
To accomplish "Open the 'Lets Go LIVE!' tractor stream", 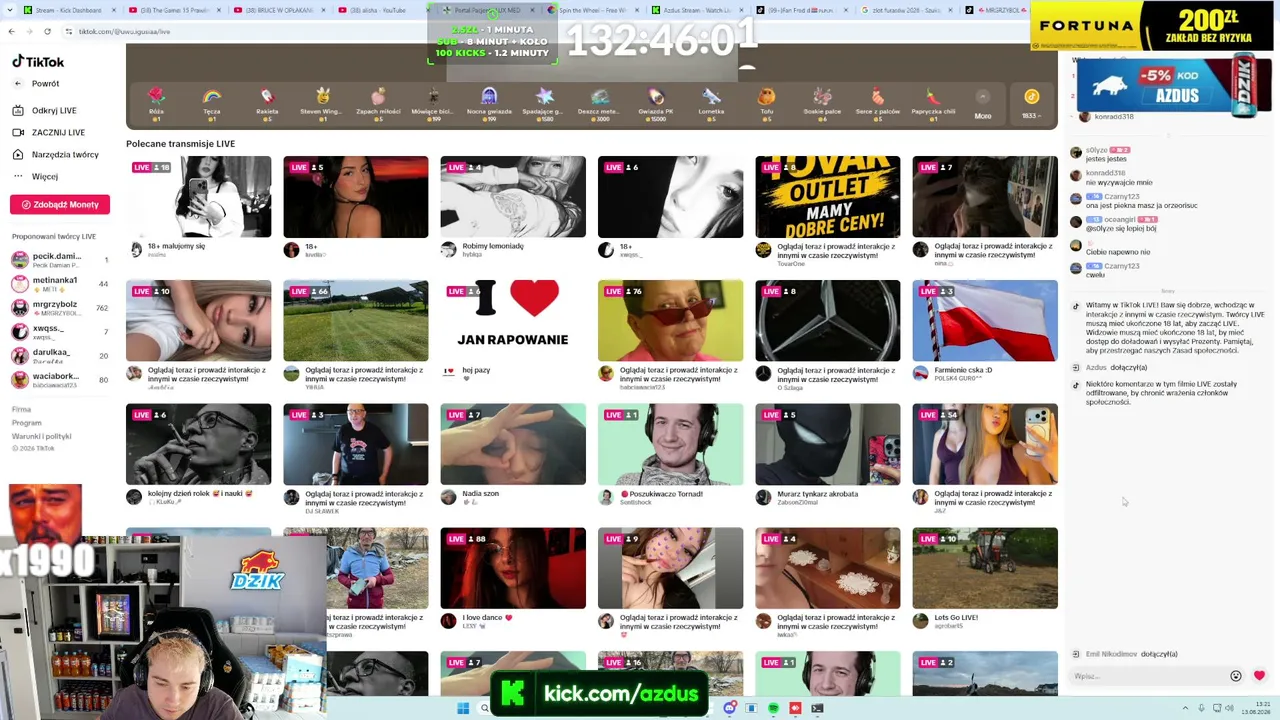I will pyautogui.click(x=985, y=569).
